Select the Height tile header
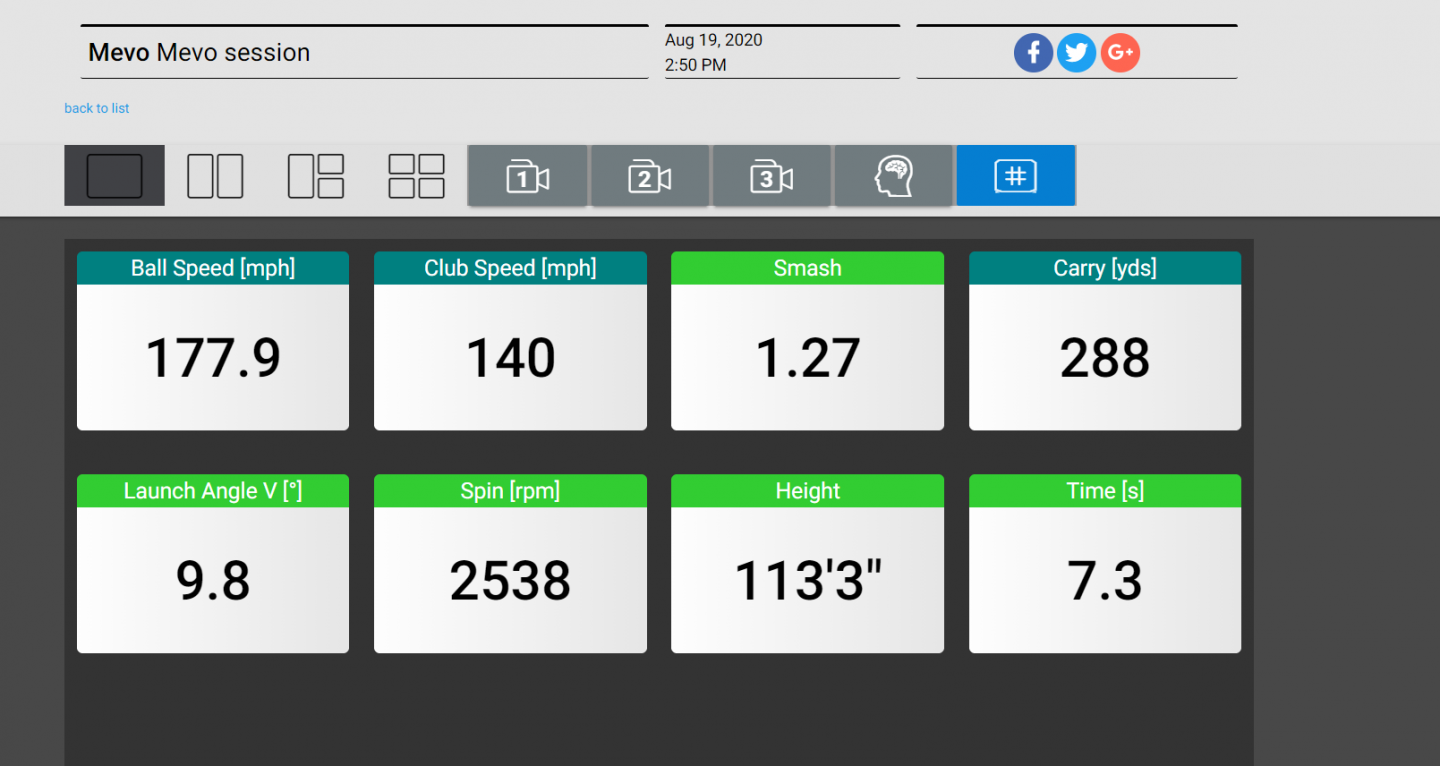This screenshot has width=1440, height=766. (807, 491)
